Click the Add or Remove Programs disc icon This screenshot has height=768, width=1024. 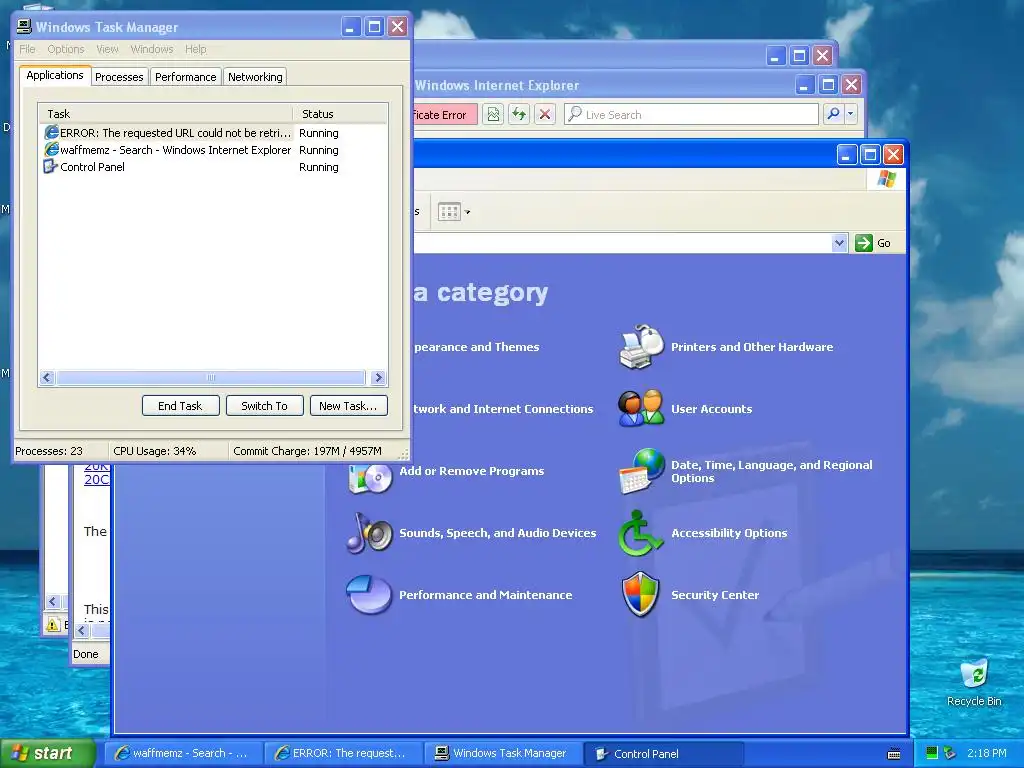click(x=370, y=477)
